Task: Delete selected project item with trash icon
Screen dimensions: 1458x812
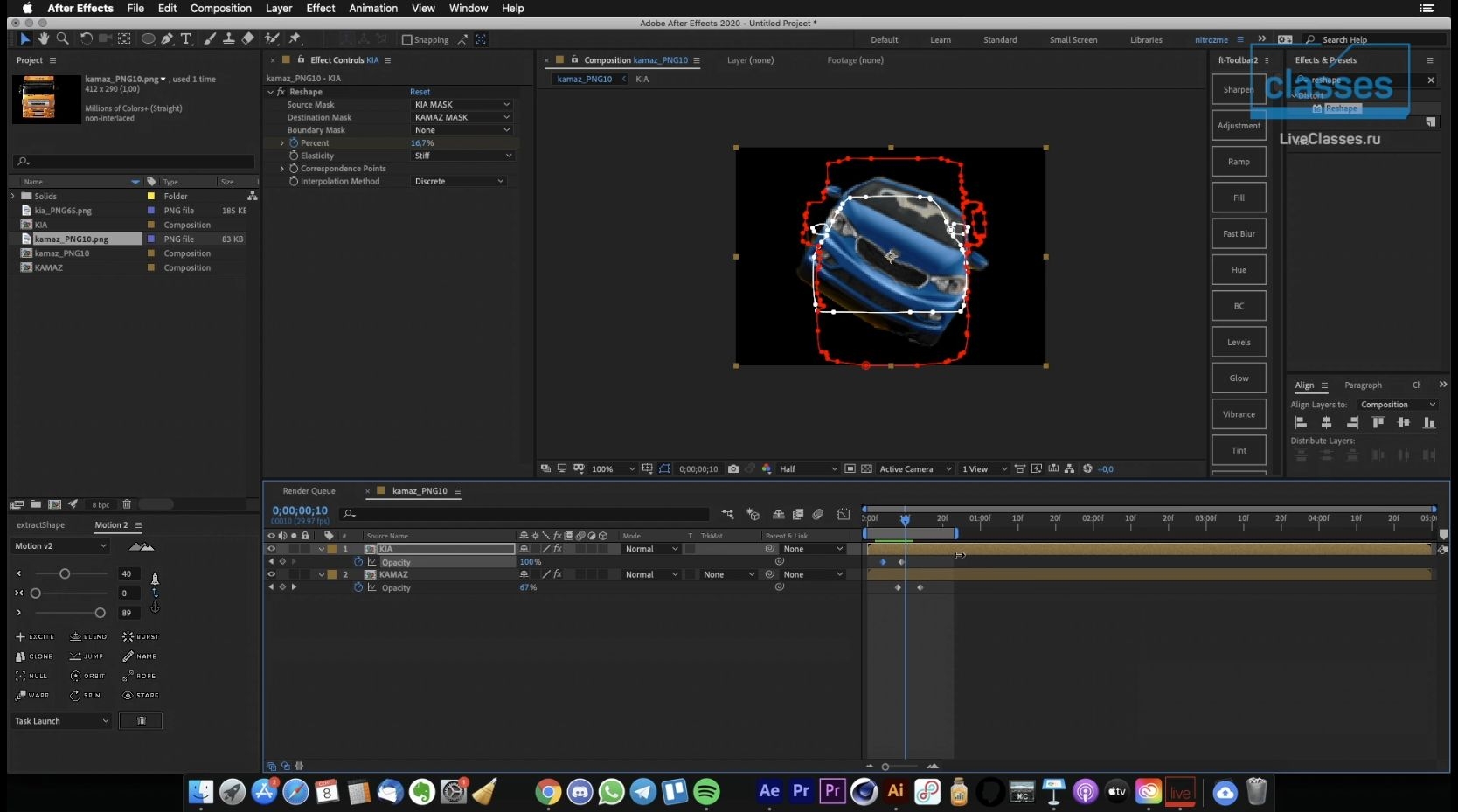Action: [127, 504]
